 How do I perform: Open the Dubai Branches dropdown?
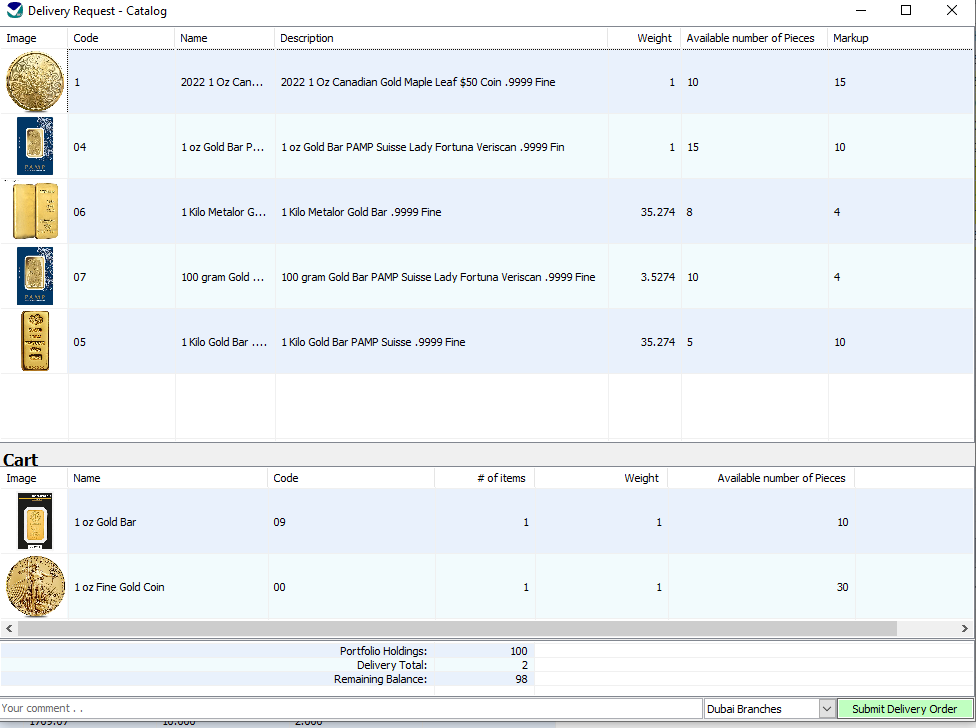(826, 709)
